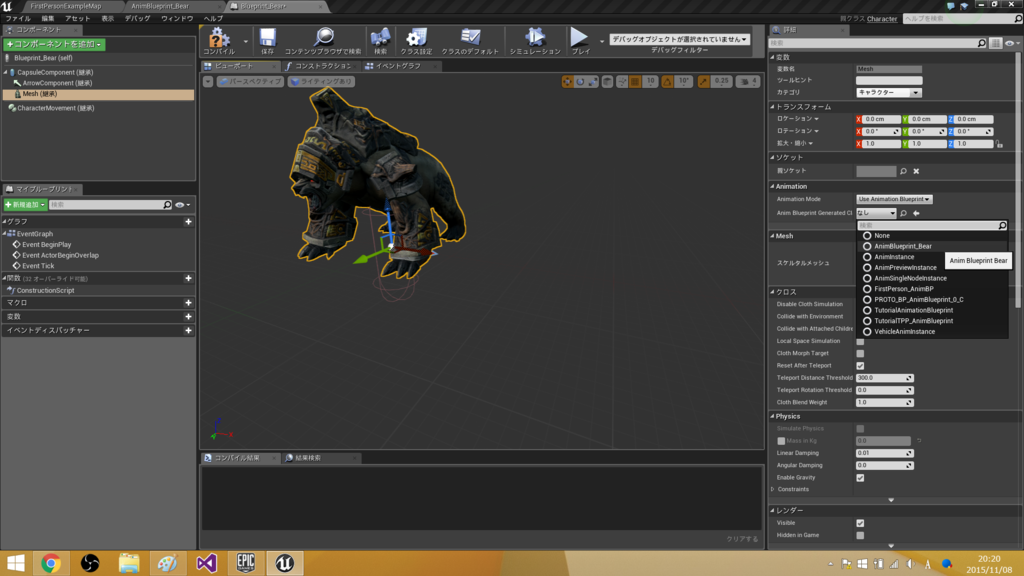Open the Anim Blueprint Generated Class dropdown
The height and width of the screenshot is (576, 1024).
876,213
